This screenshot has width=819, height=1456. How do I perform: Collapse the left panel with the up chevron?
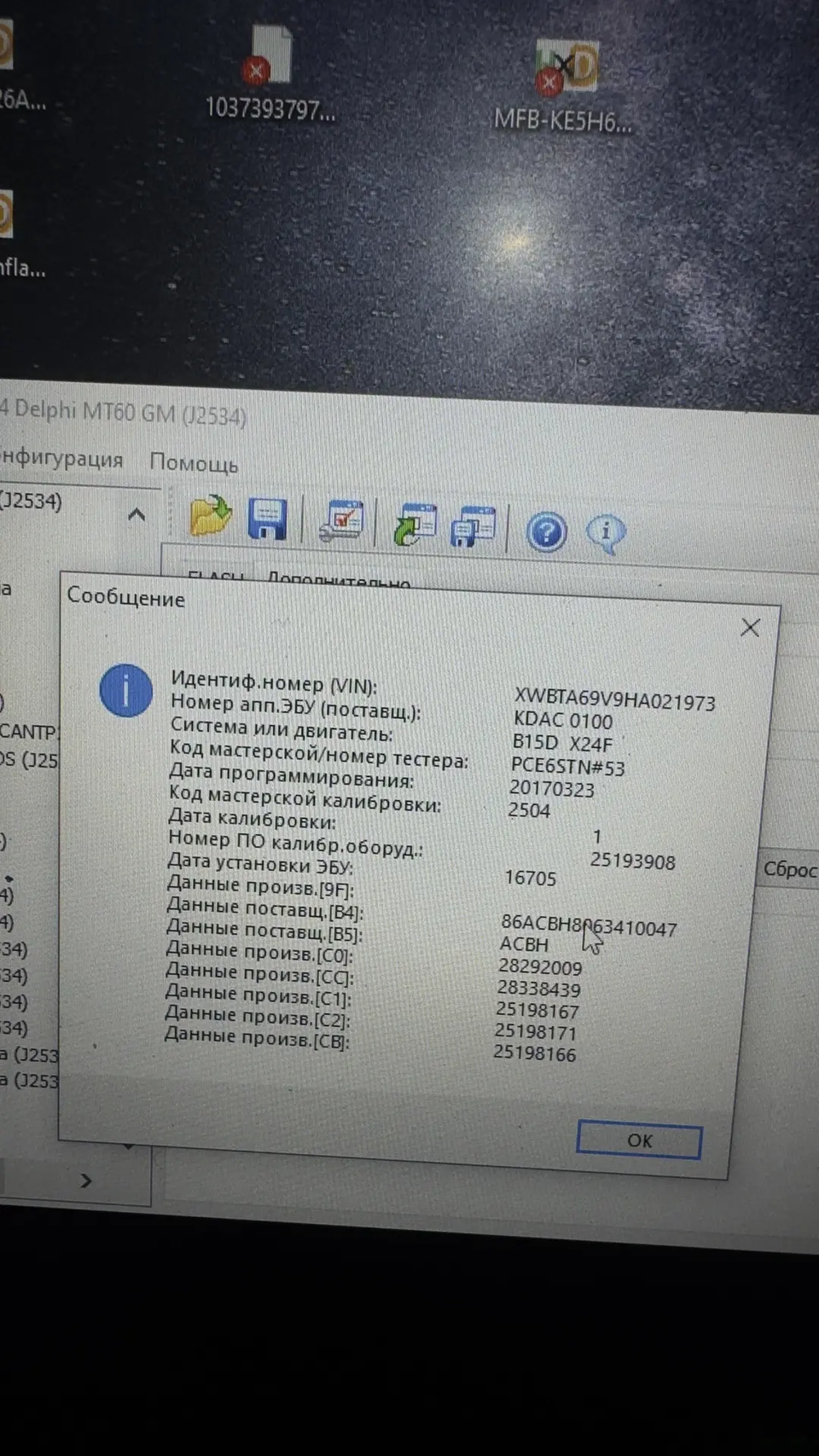[x=136, y=514]
